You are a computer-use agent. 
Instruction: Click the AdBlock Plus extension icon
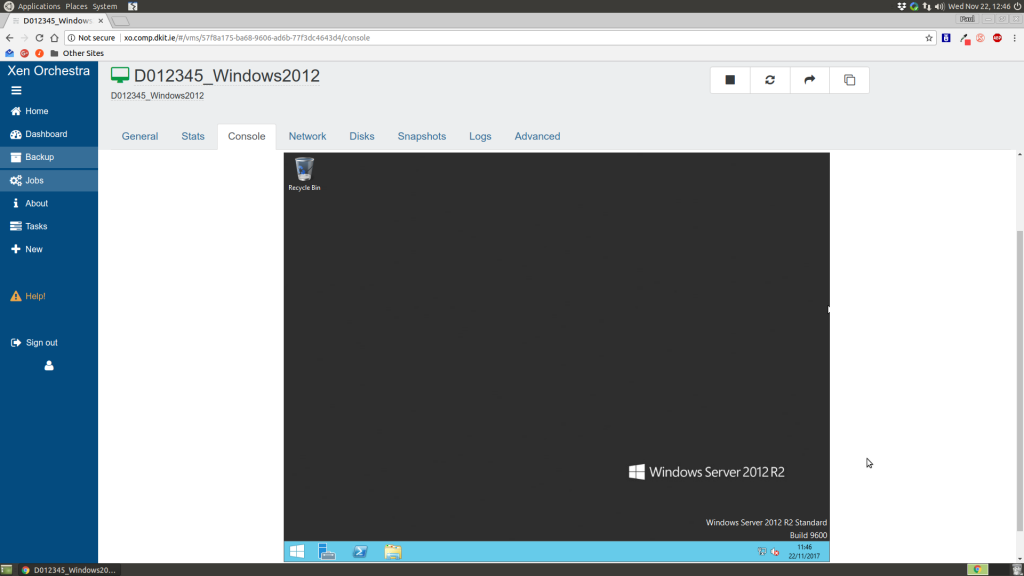(x=997, y=38)
